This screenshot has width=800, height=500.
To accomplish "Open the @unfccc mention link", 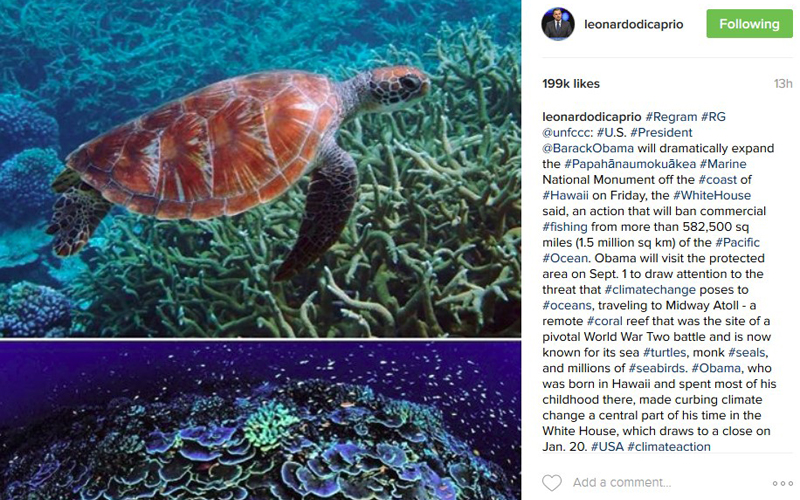I will click(x=565, y=133).
